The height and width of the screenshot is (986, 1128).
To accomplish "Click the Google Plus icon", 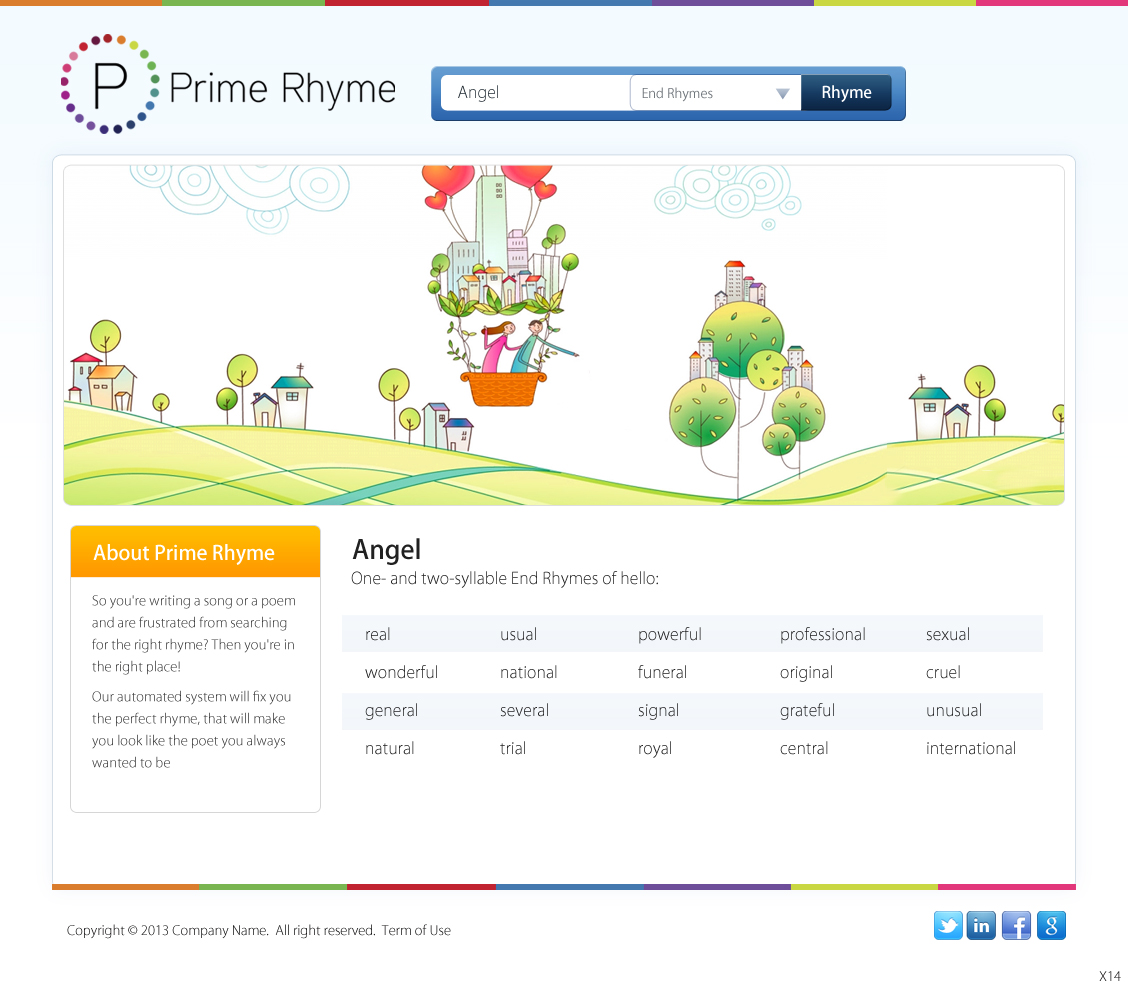I will tap(1051, 926).
